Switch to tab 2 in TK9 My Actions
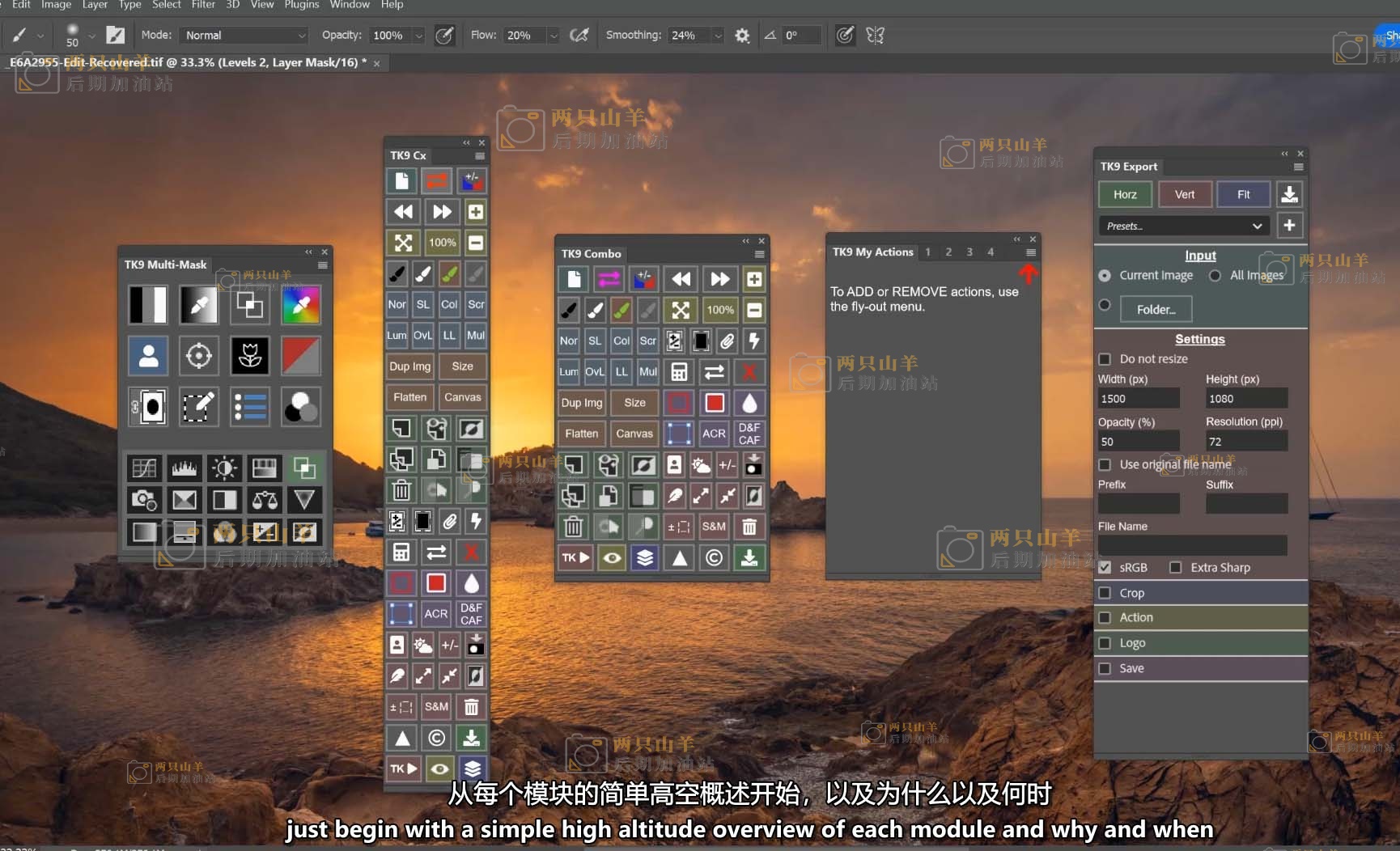The image size is (1400, 851). (948, 252)
